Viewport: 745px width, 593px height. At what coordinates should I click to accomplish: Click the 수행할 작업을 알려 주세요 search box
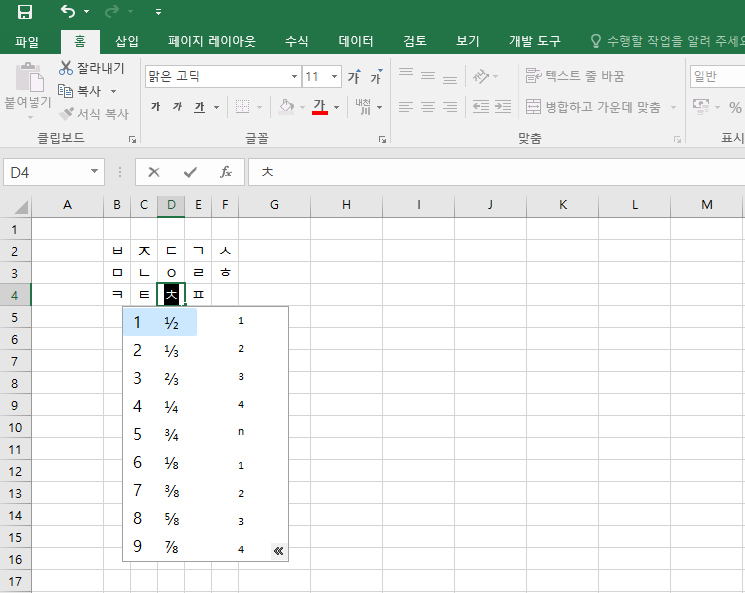coord(669,41)
